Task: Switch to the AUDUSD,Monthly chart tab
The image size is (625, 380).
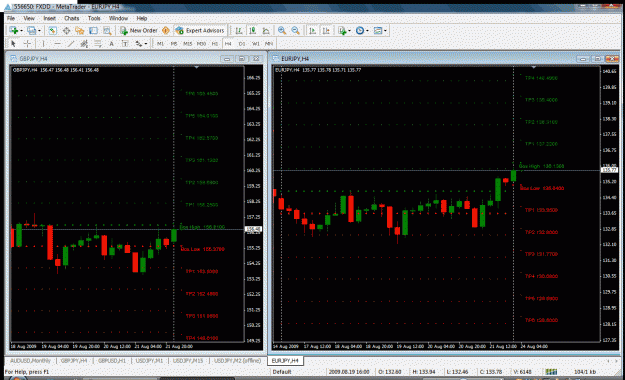Action: [30, 361]
